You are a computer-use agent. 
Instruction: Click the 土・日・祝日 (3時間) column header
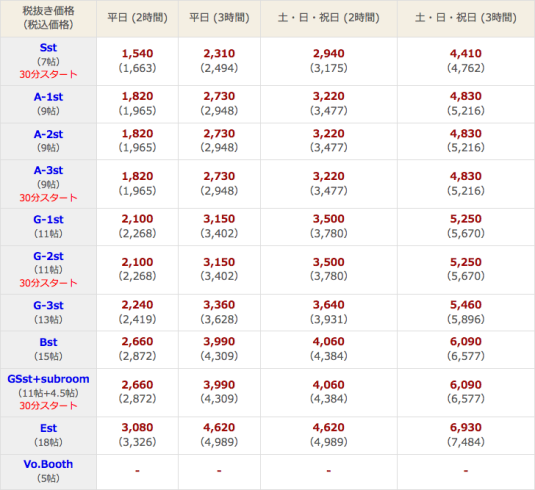(x=466, y=18)
